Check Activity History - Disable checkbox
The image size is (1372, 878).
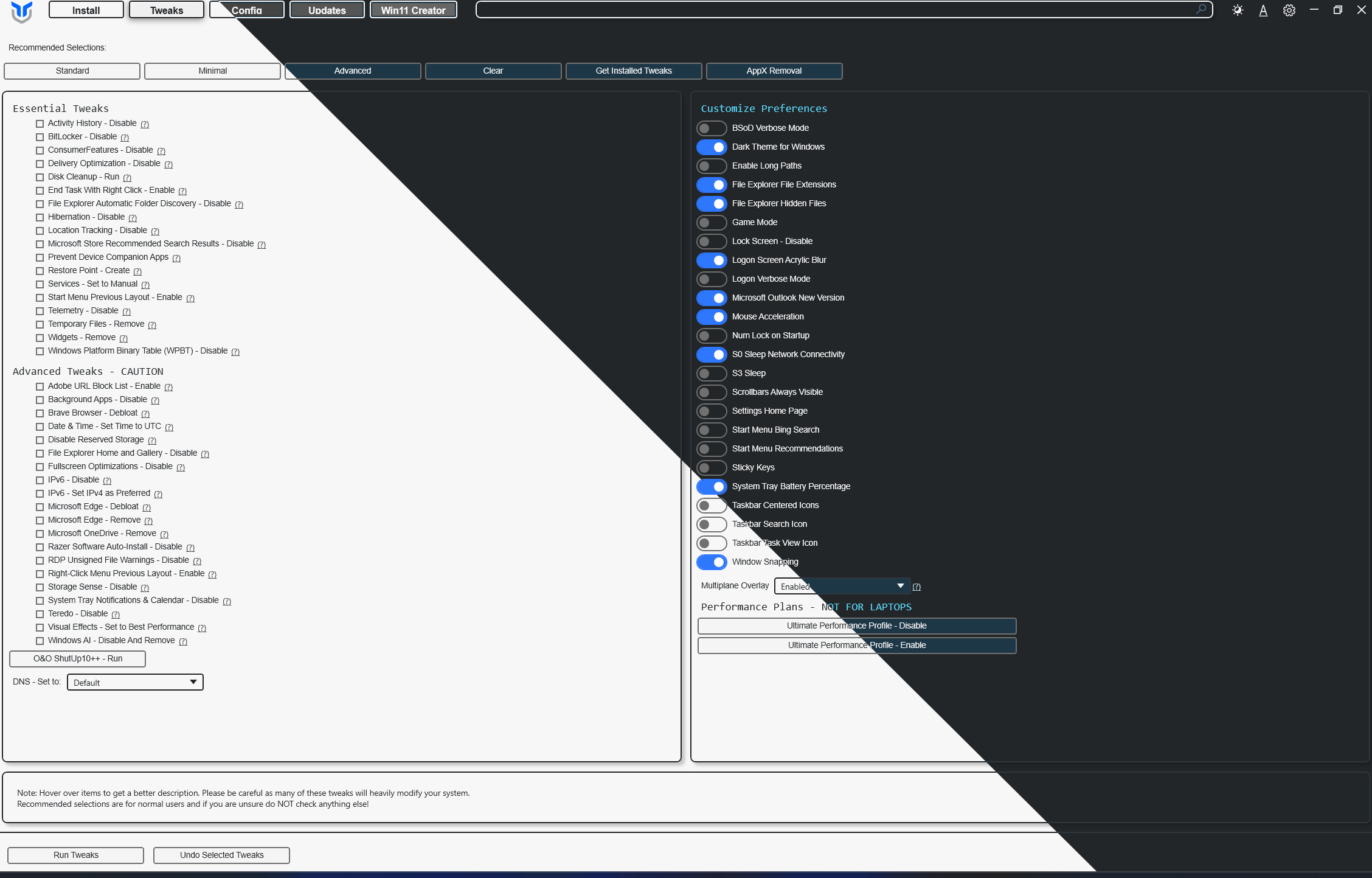coord(40,124)
